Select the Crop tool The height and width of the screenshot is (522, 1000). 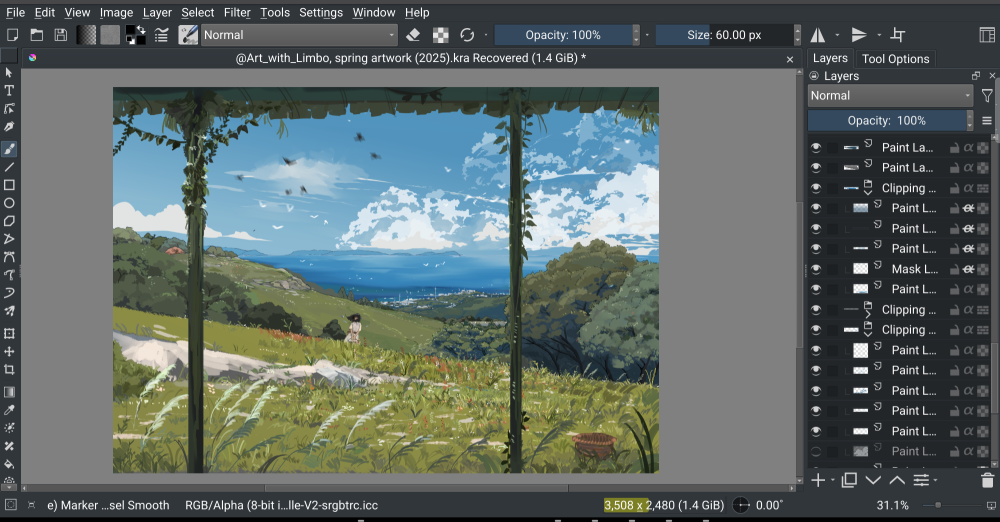(9, 369)
